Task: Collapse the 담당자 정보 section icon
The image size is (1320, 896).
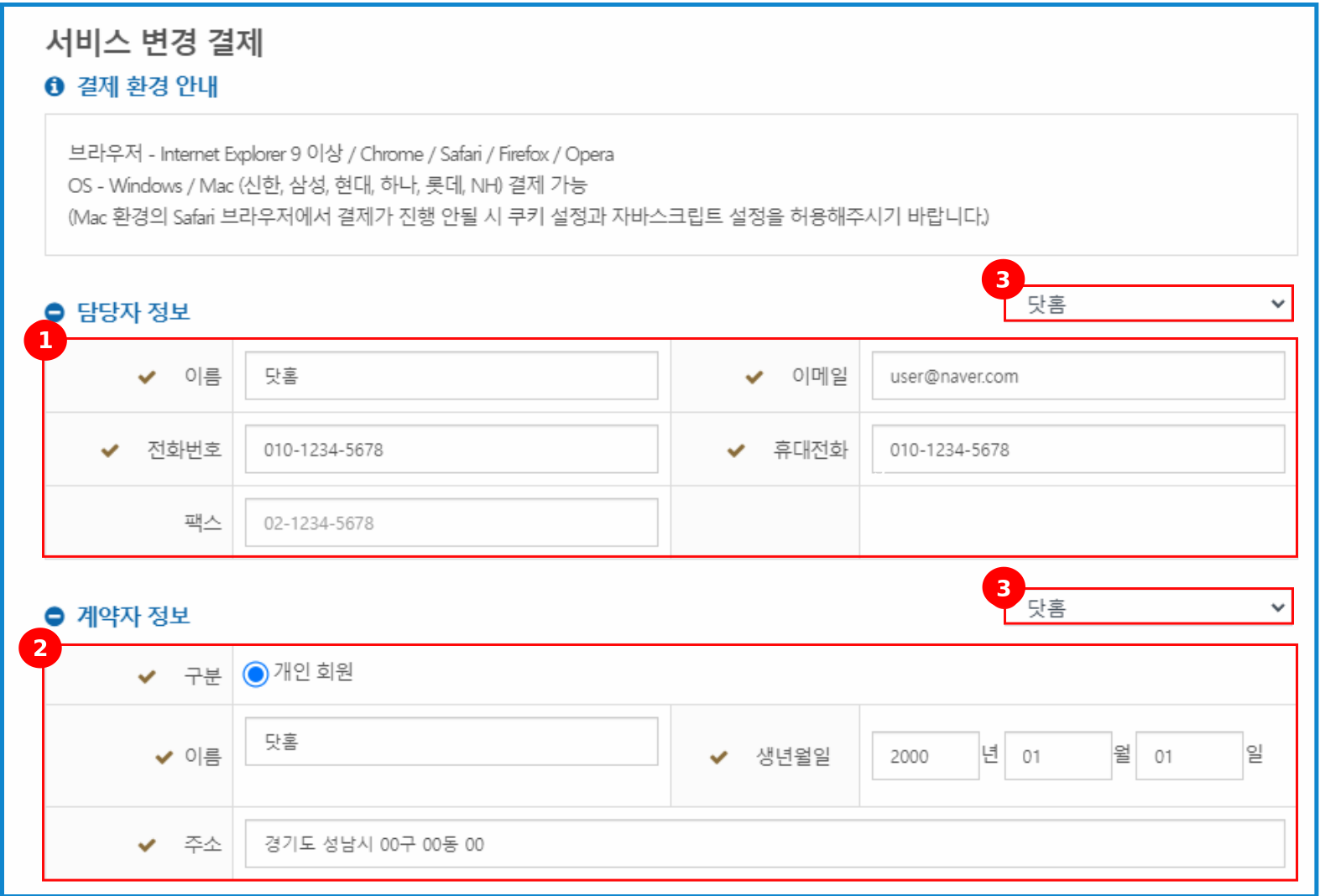Action: 55,312
